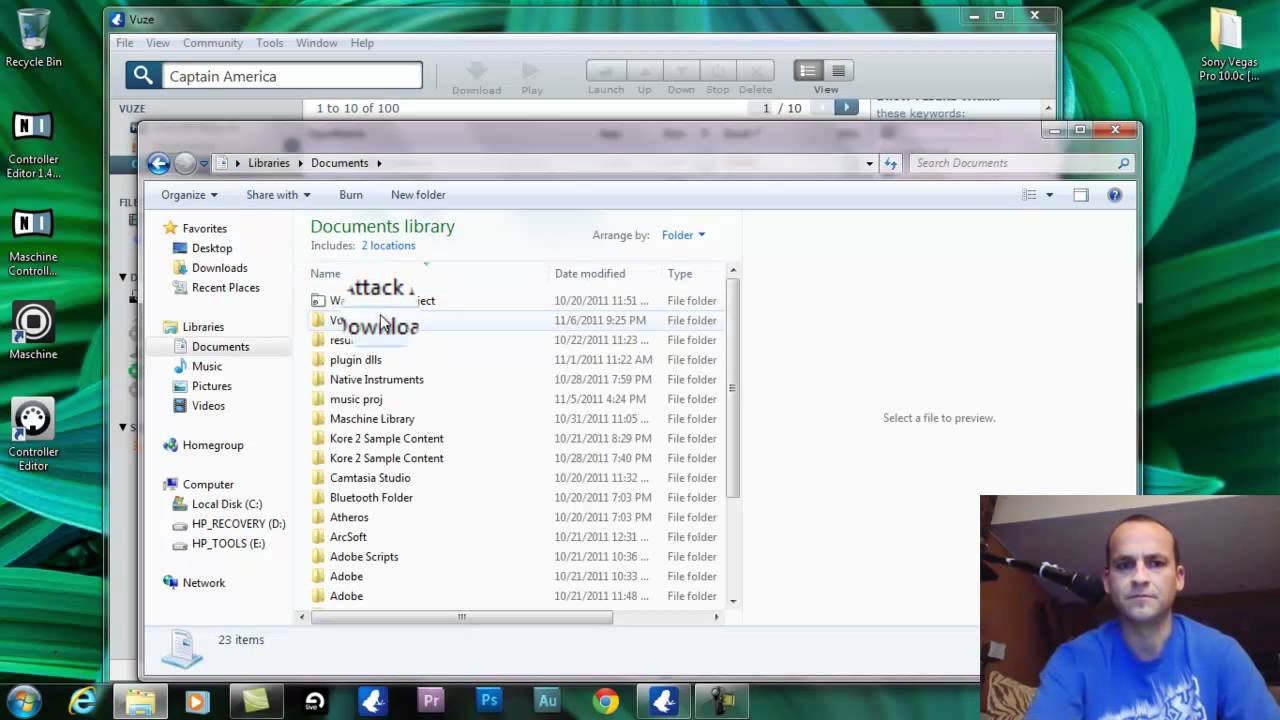Click the Delete icon in Vuze toolbar

coord(755,71)
